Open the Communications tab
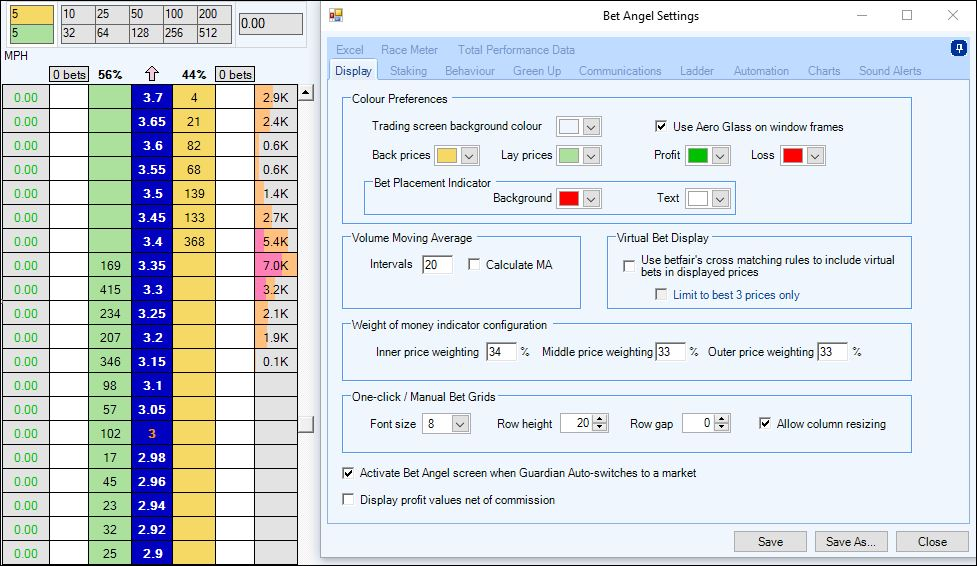 pos(620,71)
